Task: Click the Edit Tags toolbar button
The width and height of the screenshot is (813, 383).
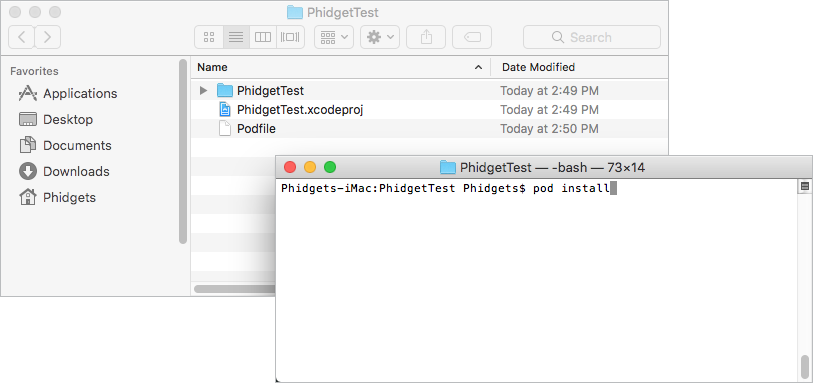Action: coord(472,37)
